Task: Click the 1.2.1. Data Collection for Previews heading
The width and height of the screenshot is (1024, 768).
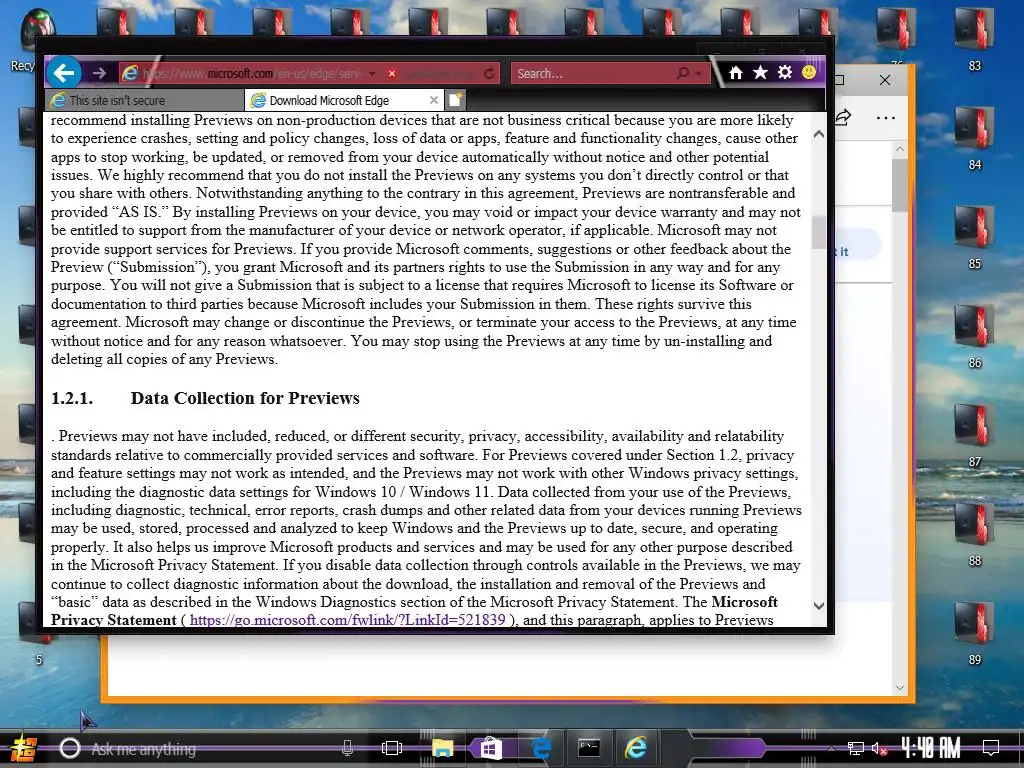Action: [x=205, y=398]
